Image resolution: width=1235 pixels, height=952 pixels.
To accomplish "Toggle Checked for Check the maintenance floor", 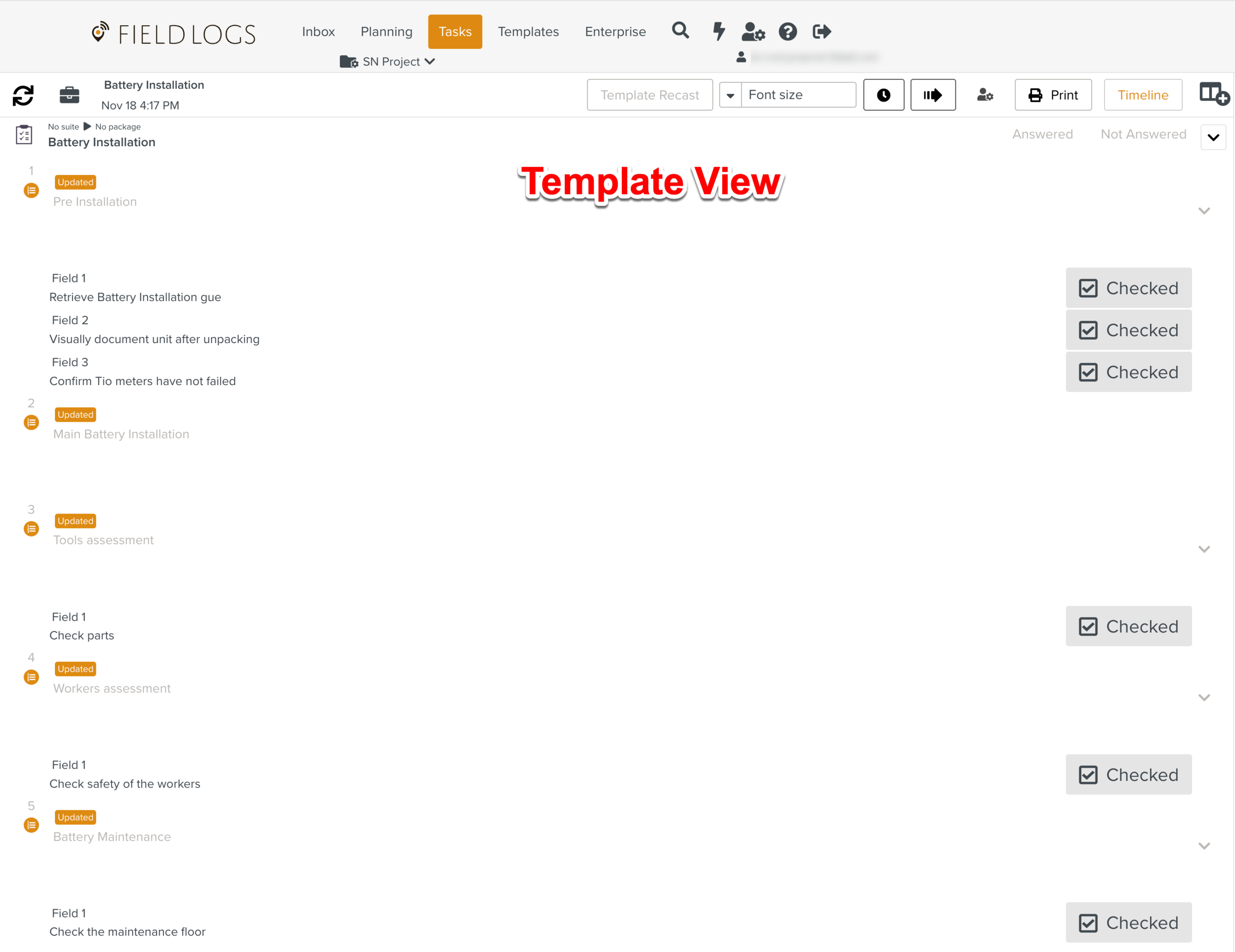I will coord(1128,922).
